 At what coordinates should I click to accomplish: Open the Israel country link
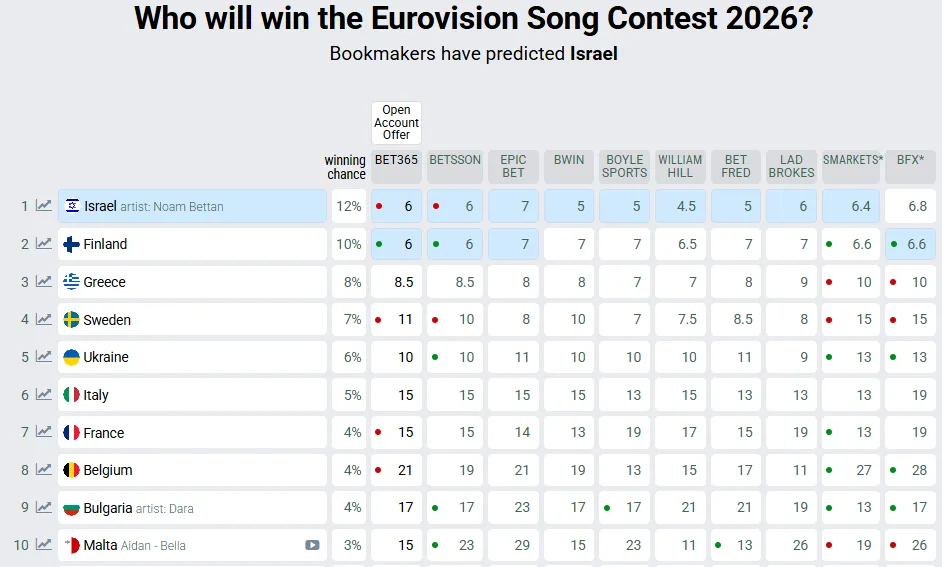point(100,206)
